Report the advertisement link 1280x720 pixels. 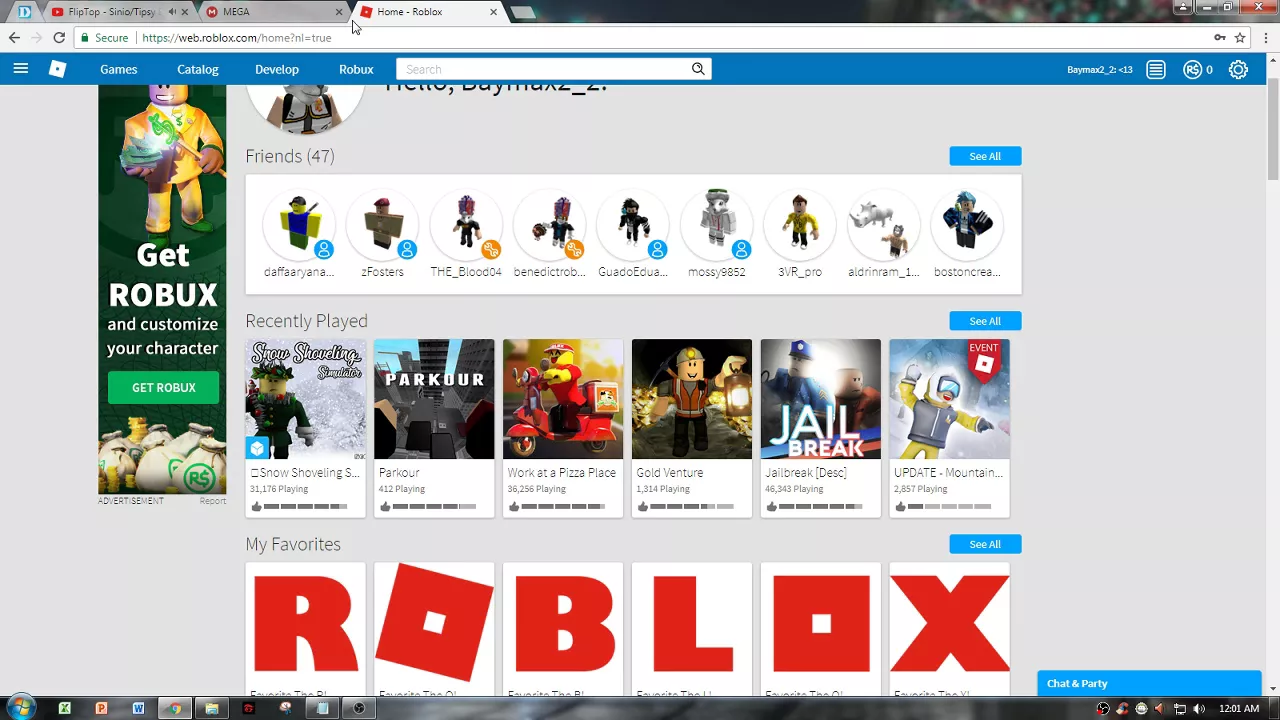[x=213, y=501]
